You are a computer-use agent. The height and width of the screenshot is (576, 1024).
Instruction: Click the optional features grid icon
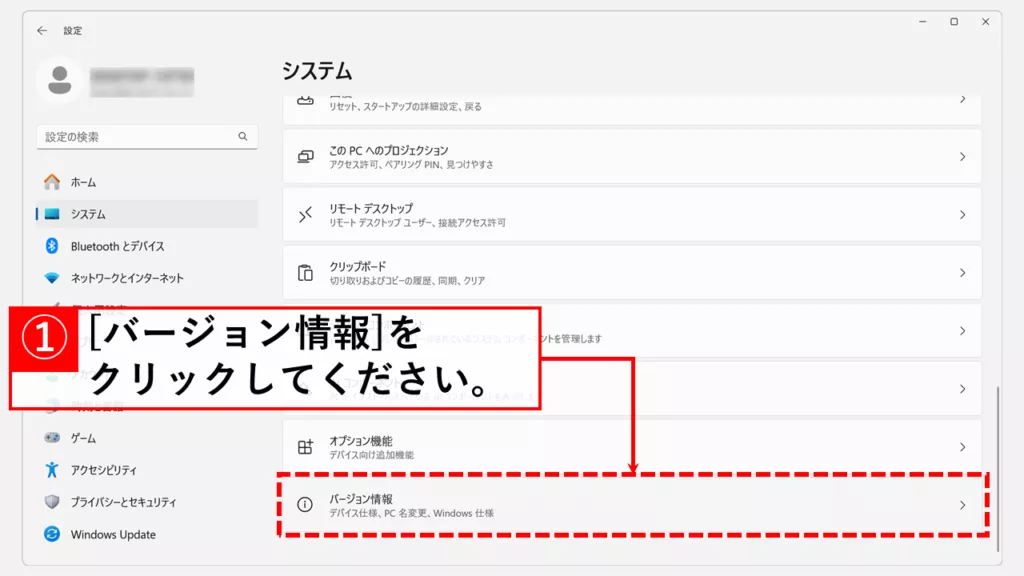tap(305, 447)
